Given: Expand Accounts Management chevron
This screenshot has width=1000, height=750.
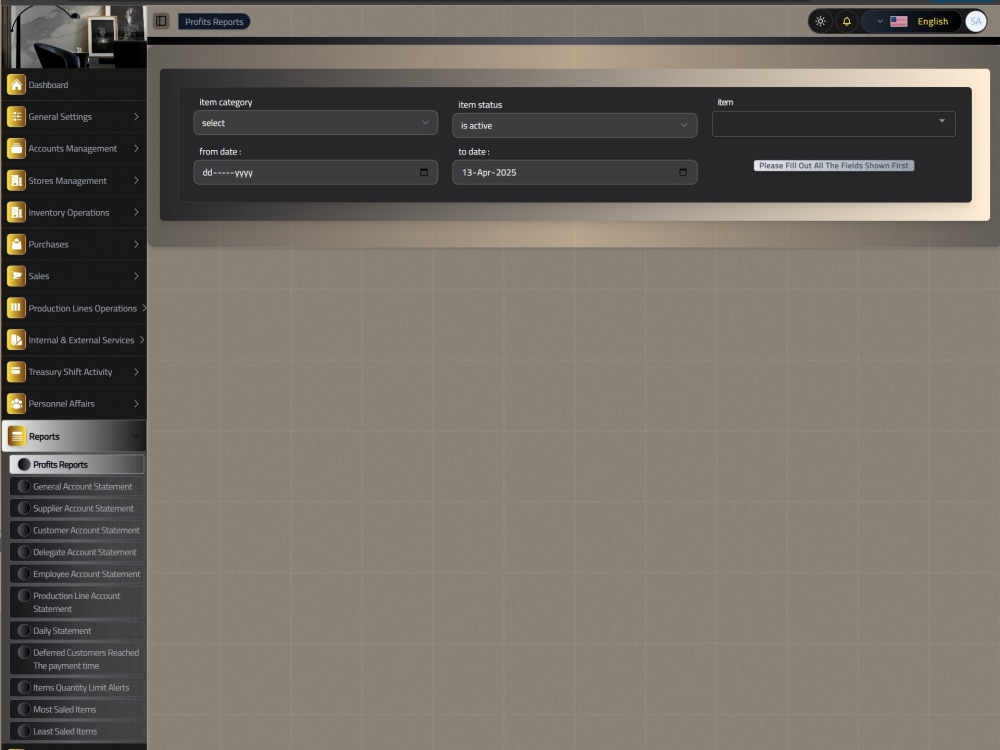Looking at the screenshot, I should (136, 148).
